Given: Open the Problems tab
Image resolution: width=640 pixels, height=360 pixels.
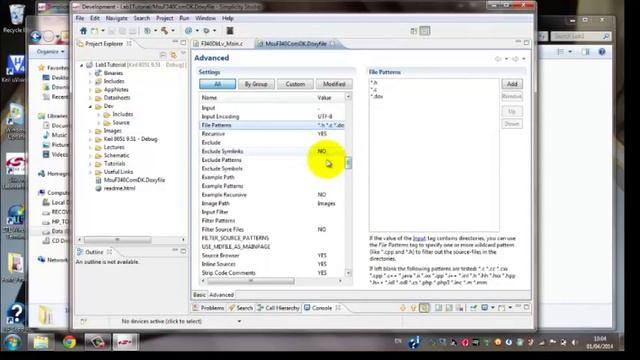Looking at the screenshot, I should tap(208, 308).
